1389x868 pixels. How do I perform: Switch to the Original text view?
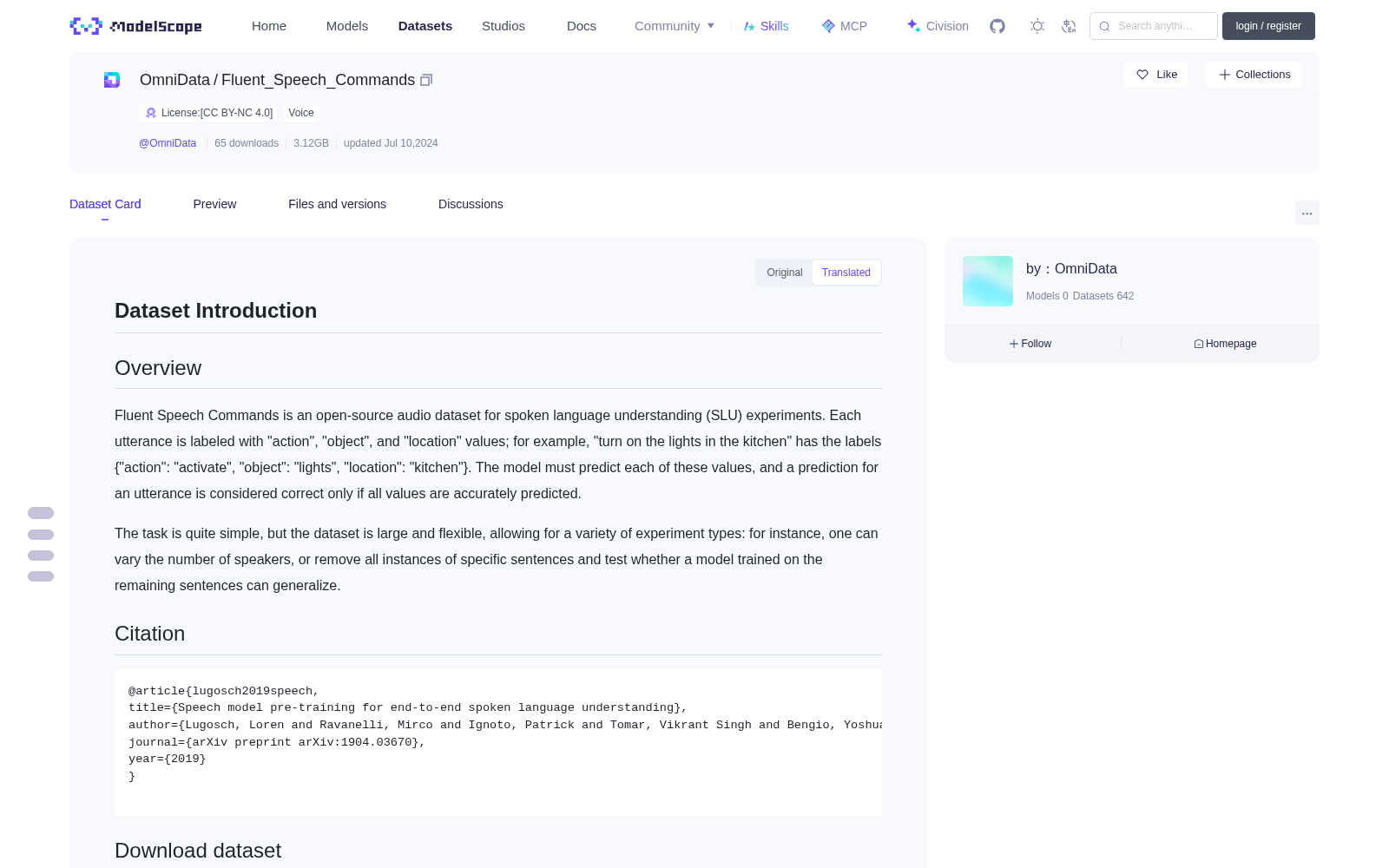click(x=785, y=273)
